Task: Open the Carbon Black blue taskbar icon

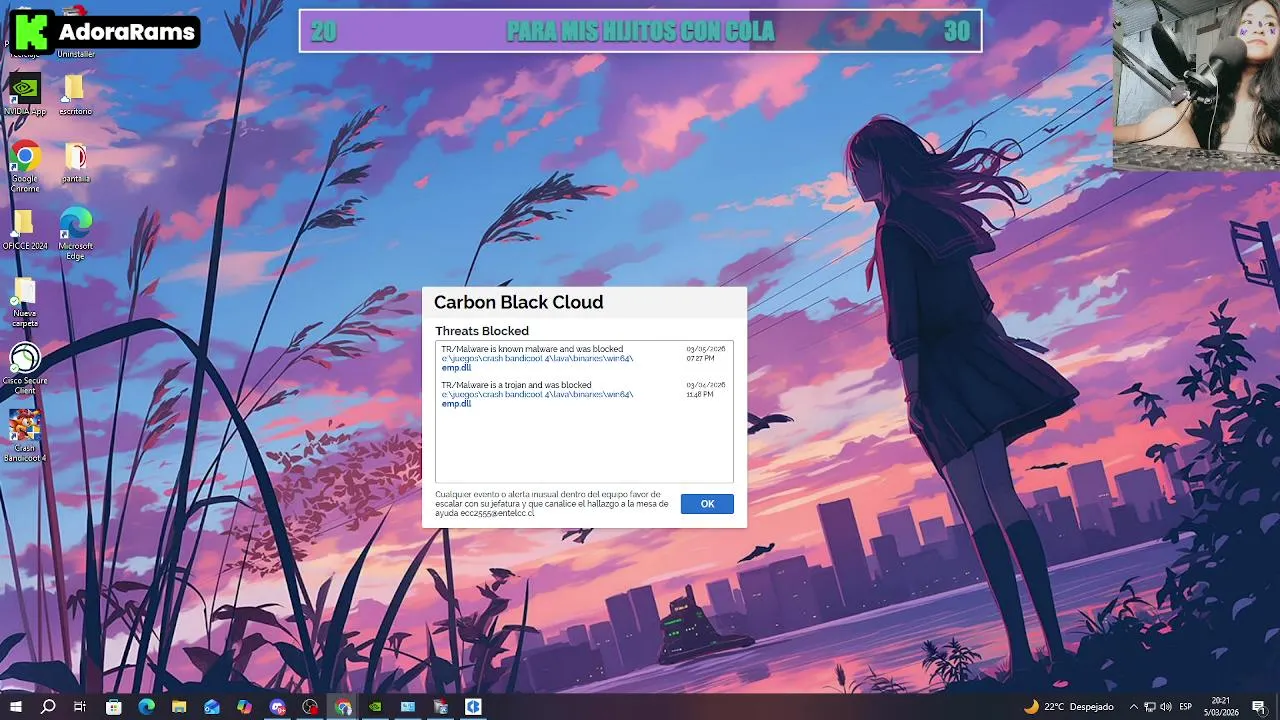Action: 473,706
